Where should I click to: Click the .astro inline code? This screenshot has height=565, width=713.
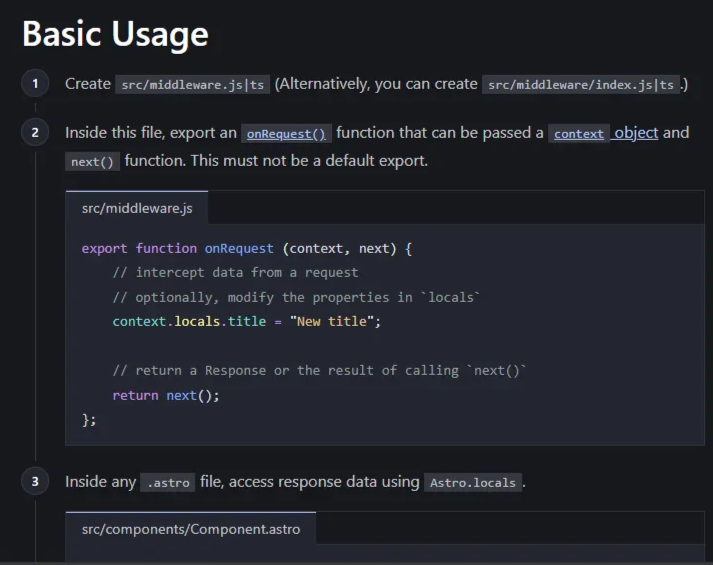(x=168, y=483)
